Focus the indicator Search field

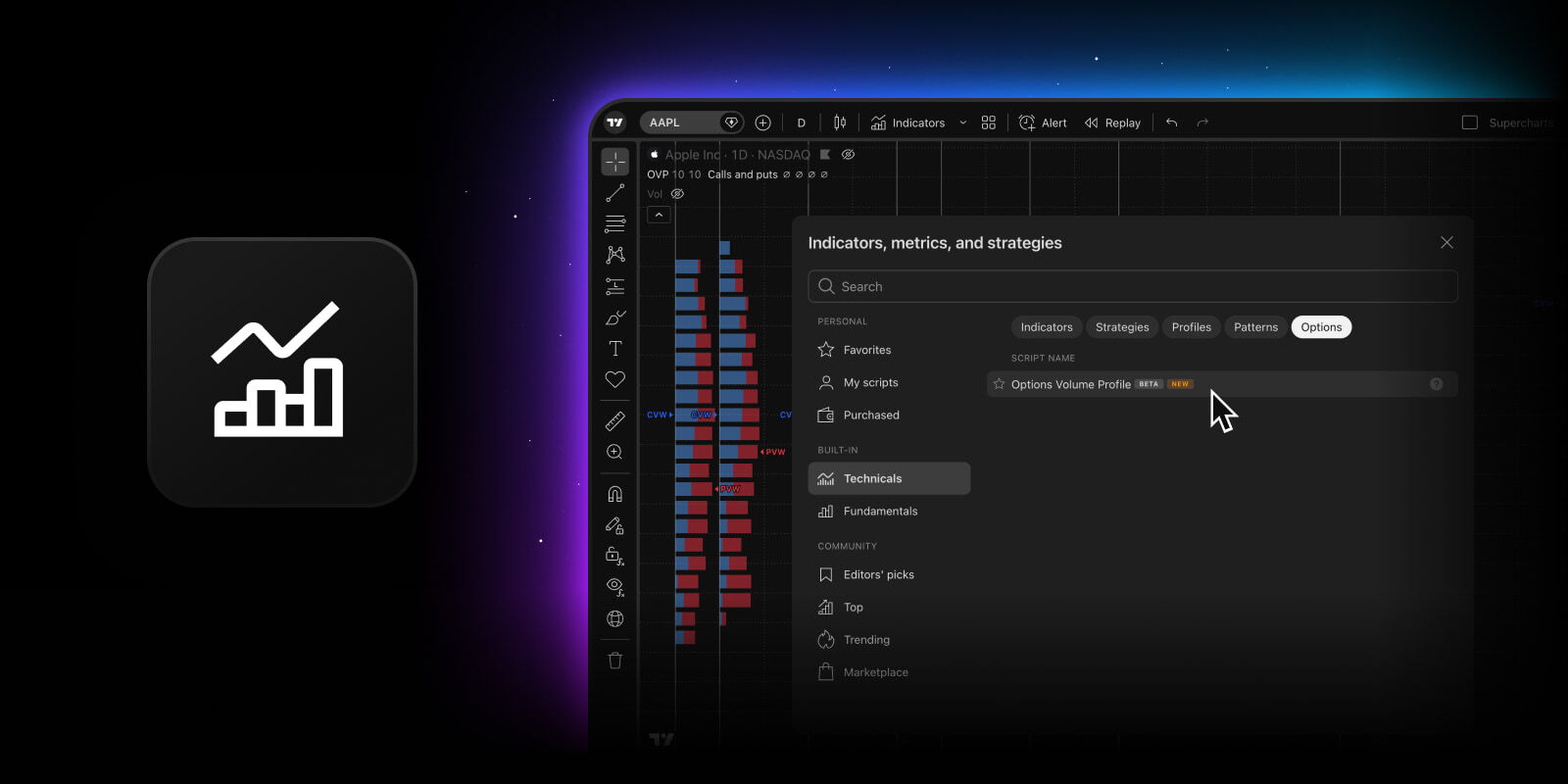[x=1133, y=286]
